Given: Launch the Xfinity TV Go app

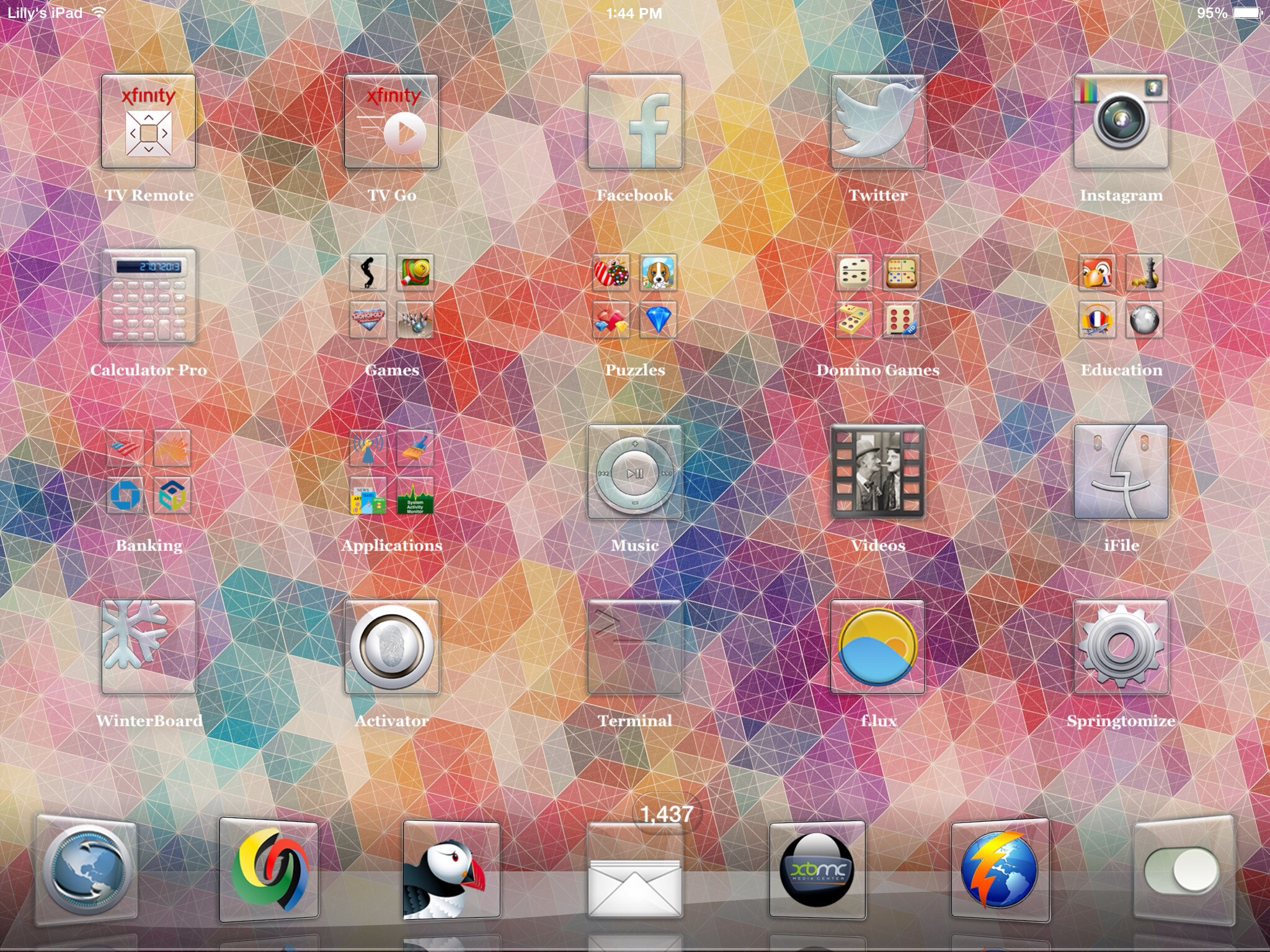Looking at the screenshot, I should point(391,121).
